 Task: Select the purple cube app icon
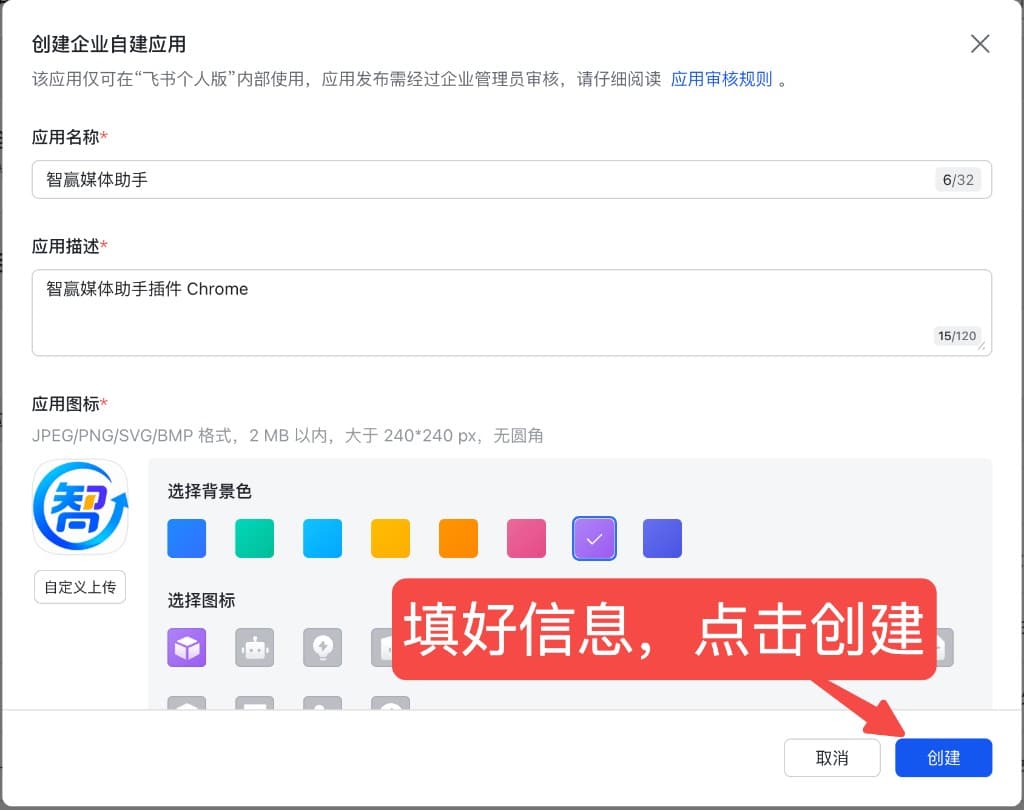click(187, 647)
